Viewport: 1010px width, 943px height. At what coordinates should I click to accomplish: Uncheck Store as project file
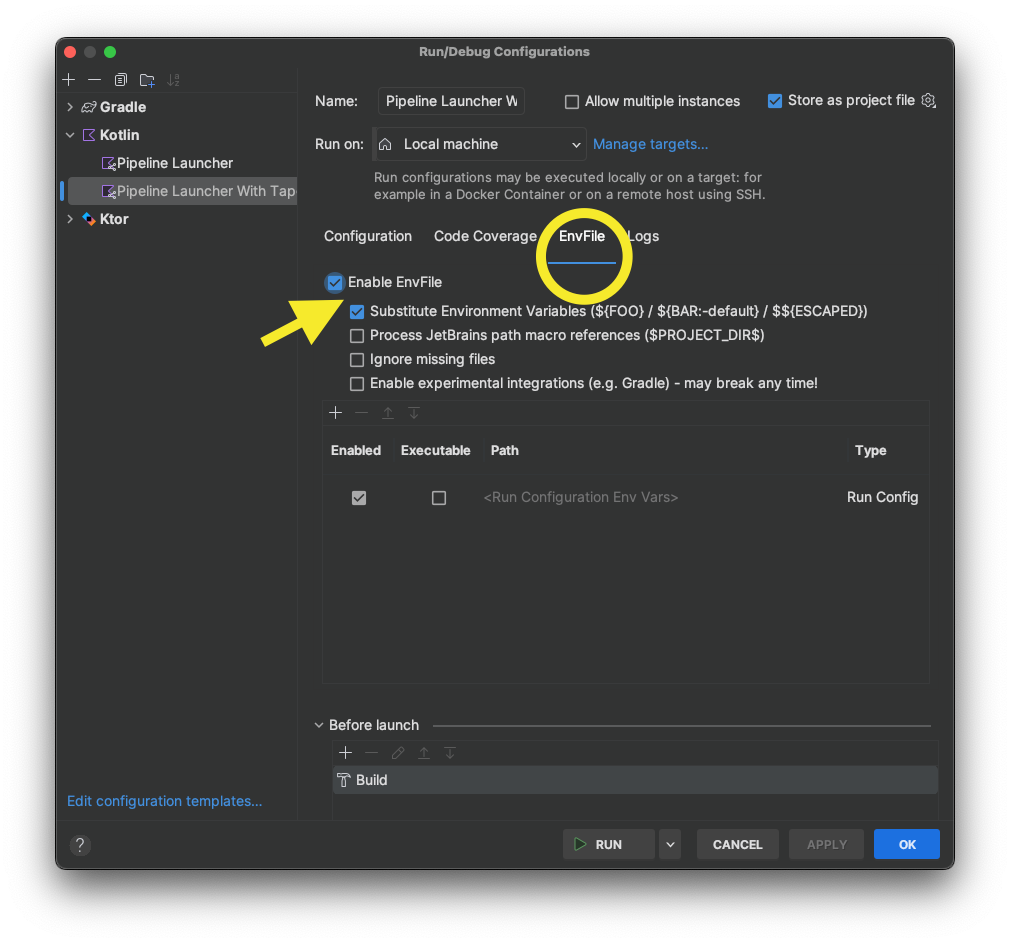click(775, 101)
